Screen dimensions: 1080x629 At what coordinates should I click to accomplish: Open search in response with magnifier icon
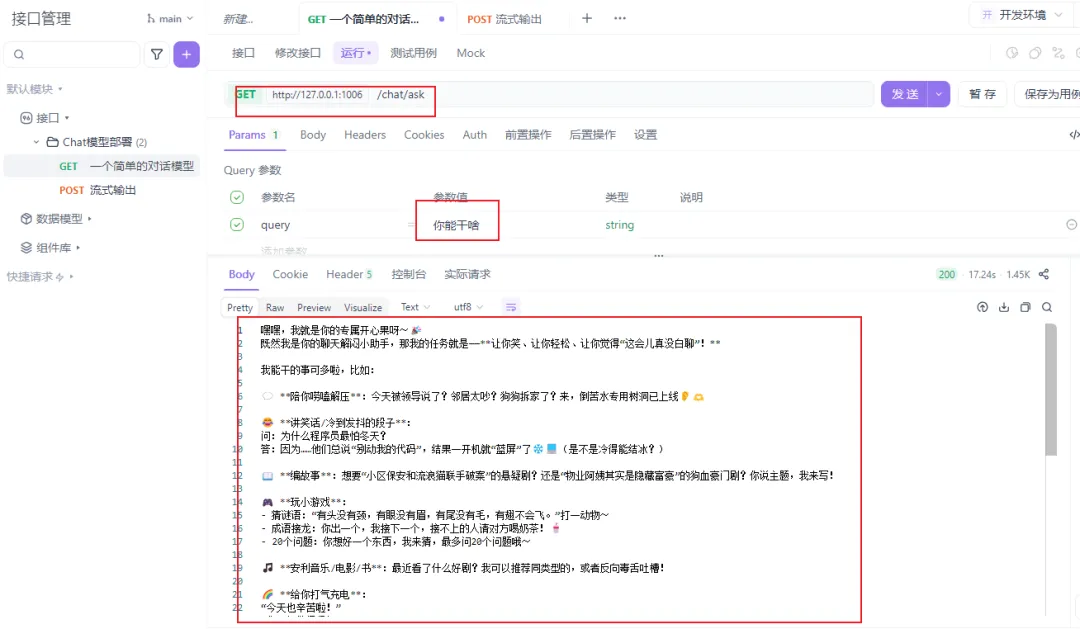[x=1047, y=307]
